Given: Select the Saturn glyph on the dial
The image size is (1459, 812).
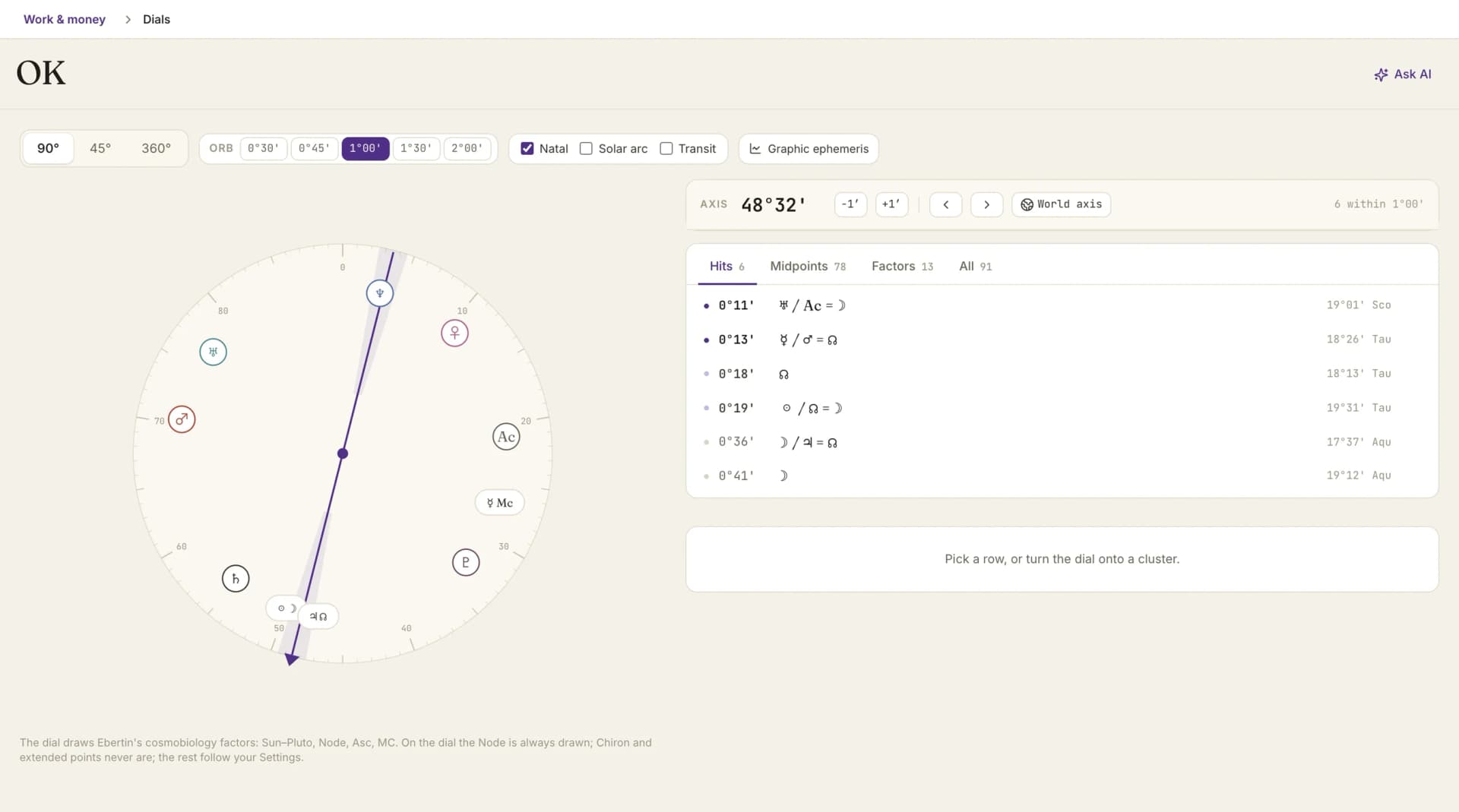Looking at the screenshot, I should click(x=236, y=579).
